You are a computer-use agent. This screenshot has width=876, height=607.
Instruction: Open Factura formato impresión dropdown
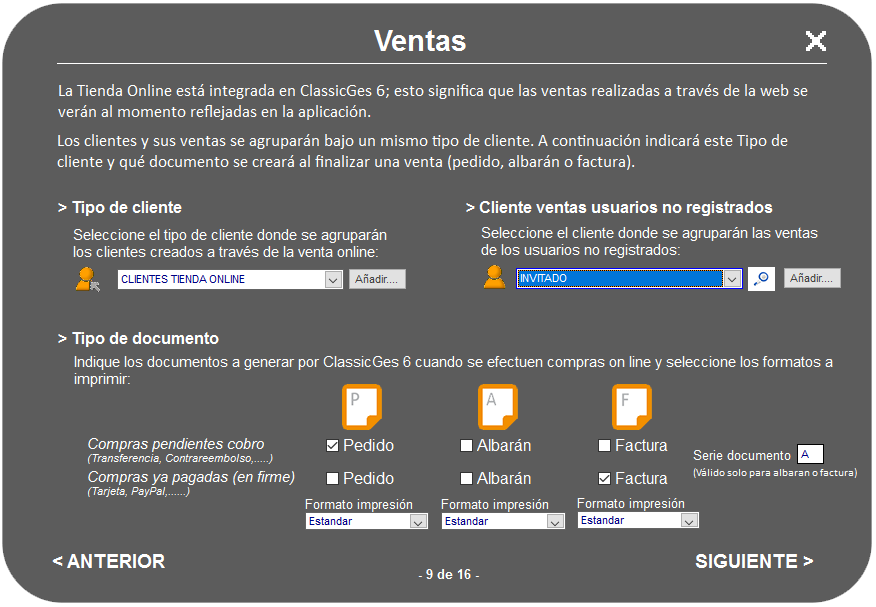pos(688,520)
